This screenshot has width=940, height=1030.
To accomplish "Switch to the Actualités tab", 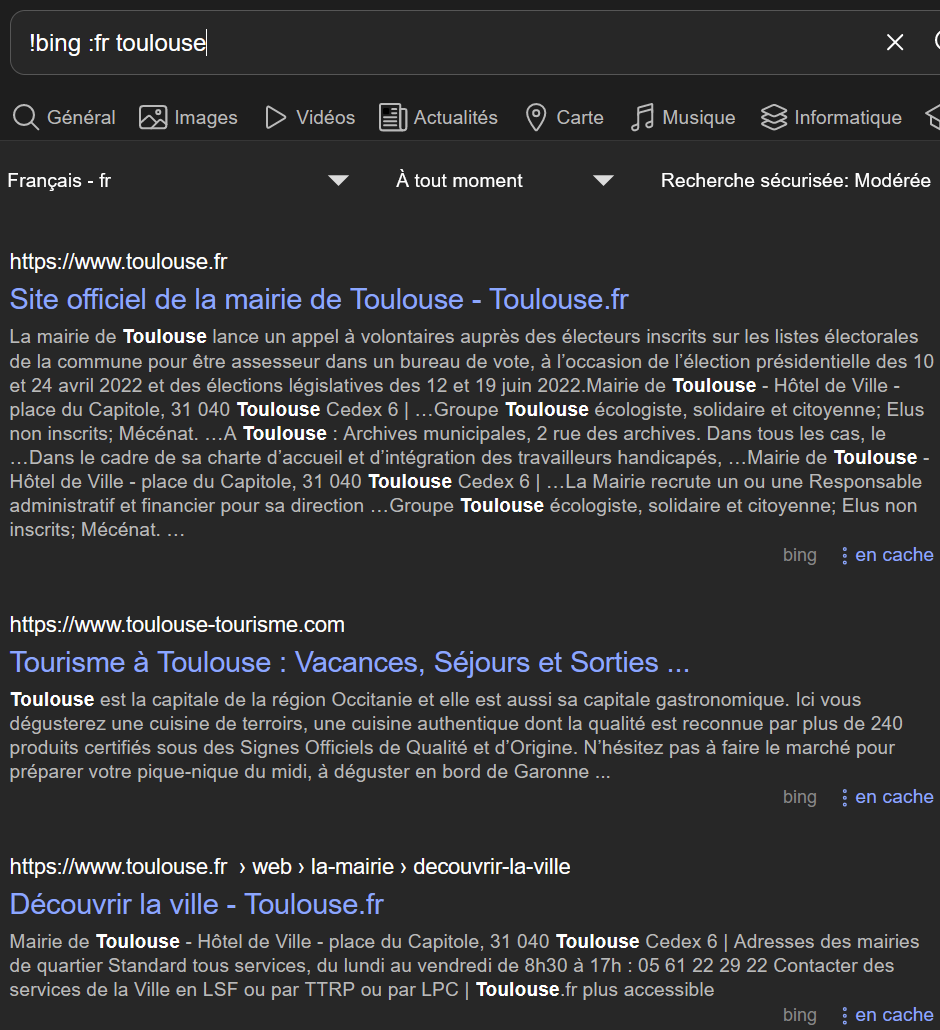I will pos(439,118).
